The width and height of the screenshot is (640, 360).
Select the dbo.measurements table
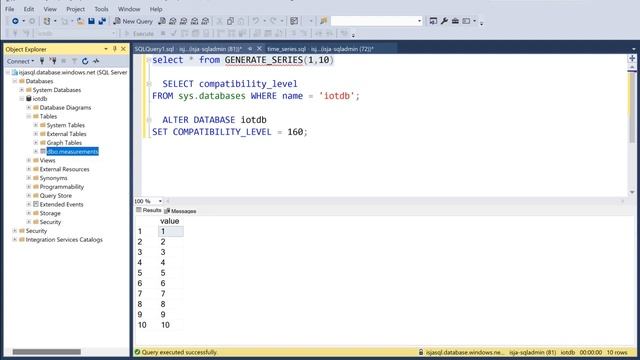point(72,151)
